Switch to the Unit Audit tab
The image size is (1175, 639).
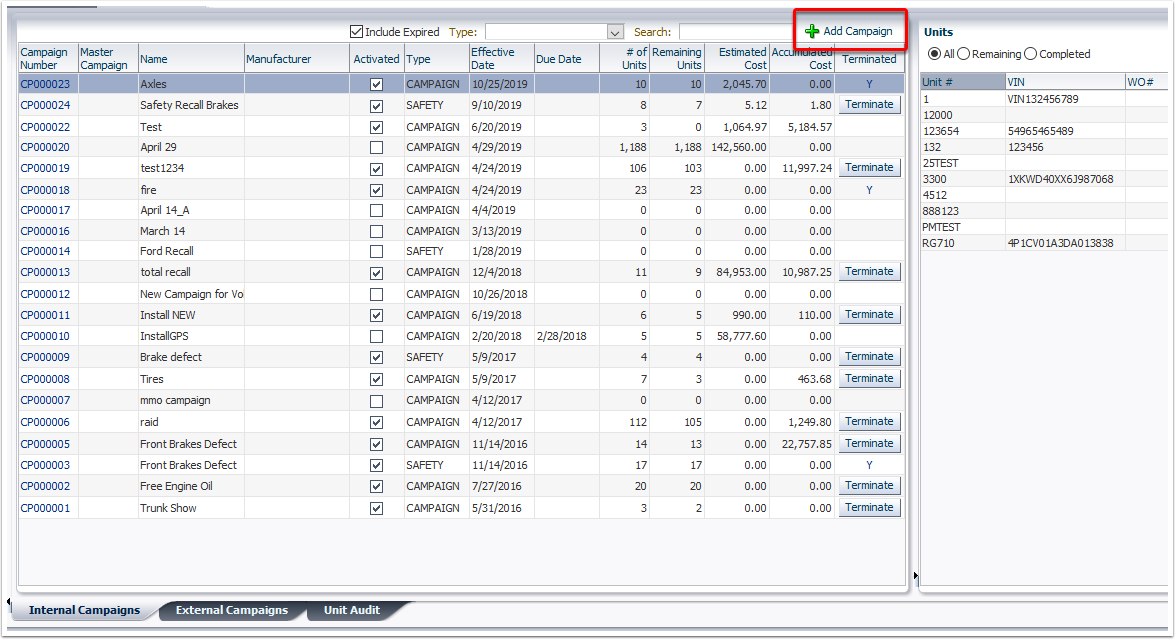(x=351, y=611)
